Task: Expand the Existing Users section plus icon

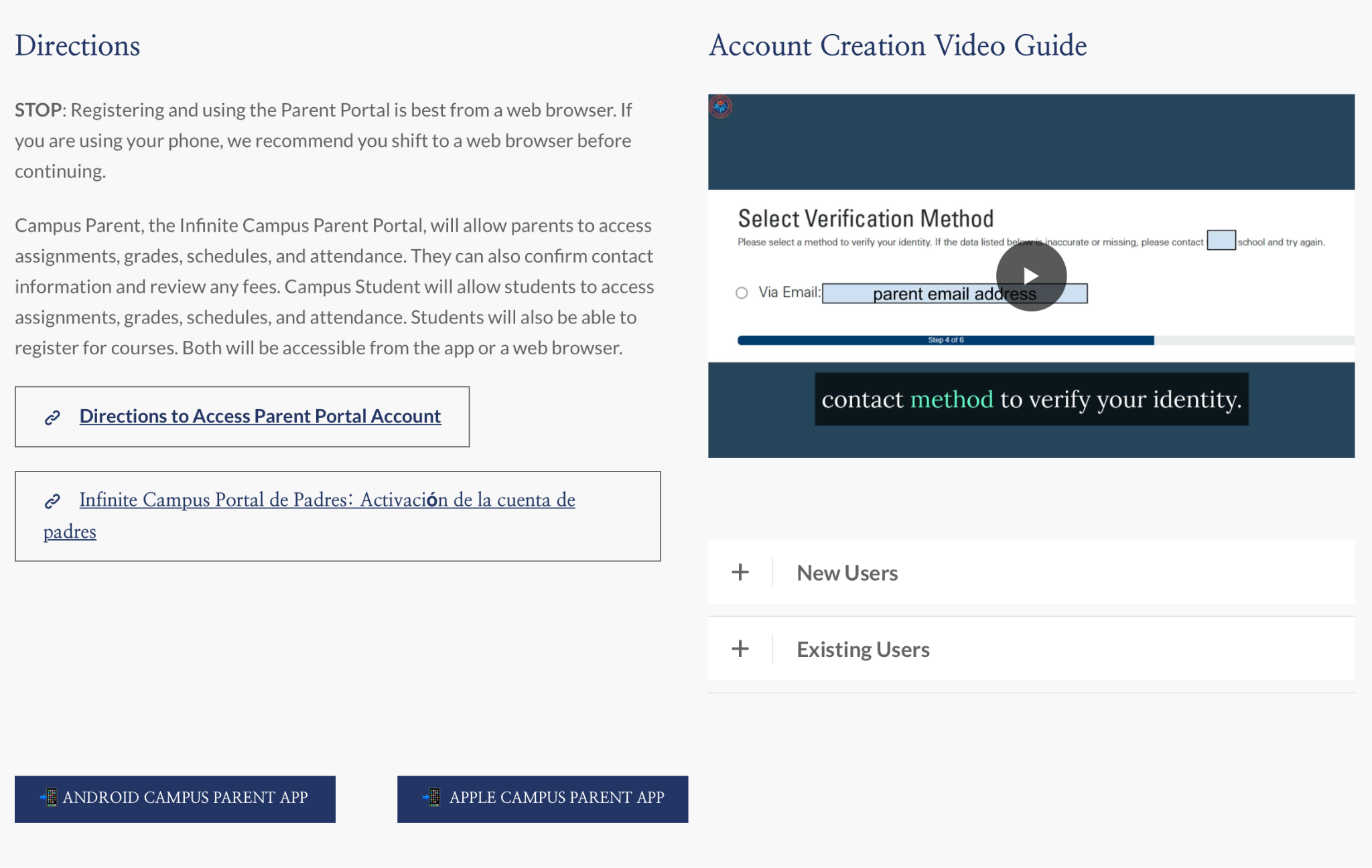Action: point(740,648)
